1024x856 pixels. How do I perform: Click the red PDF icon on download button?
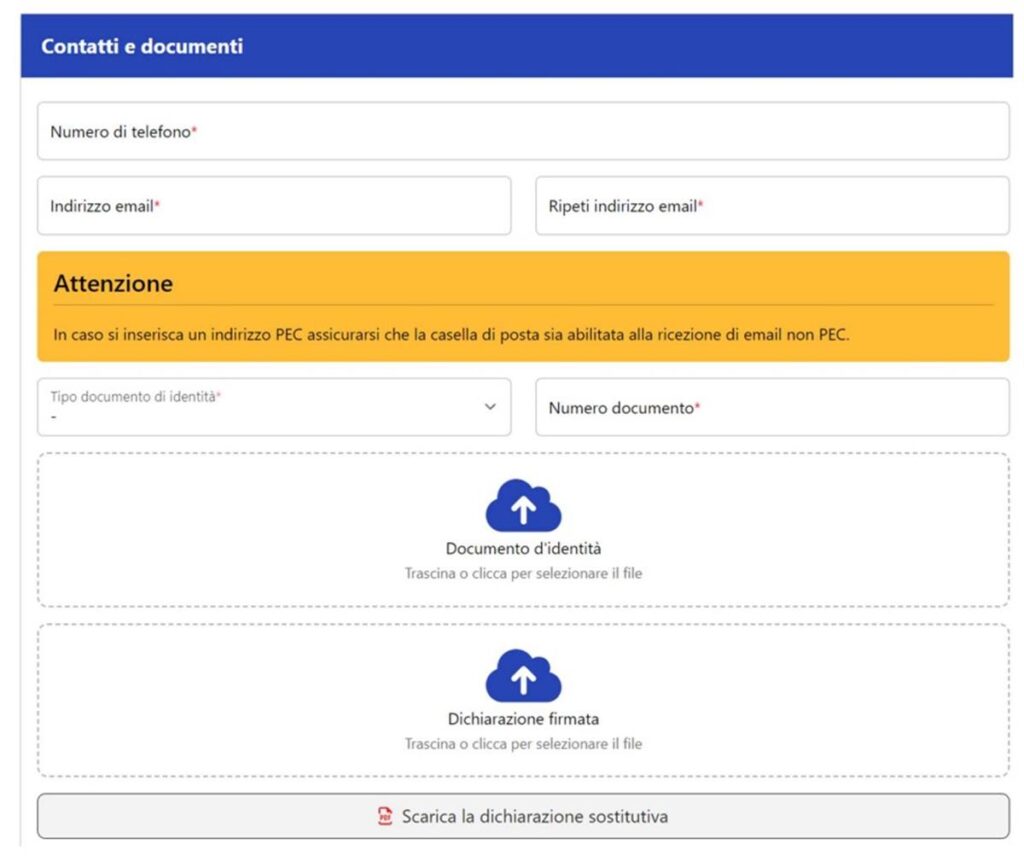(x=385, y=817)
